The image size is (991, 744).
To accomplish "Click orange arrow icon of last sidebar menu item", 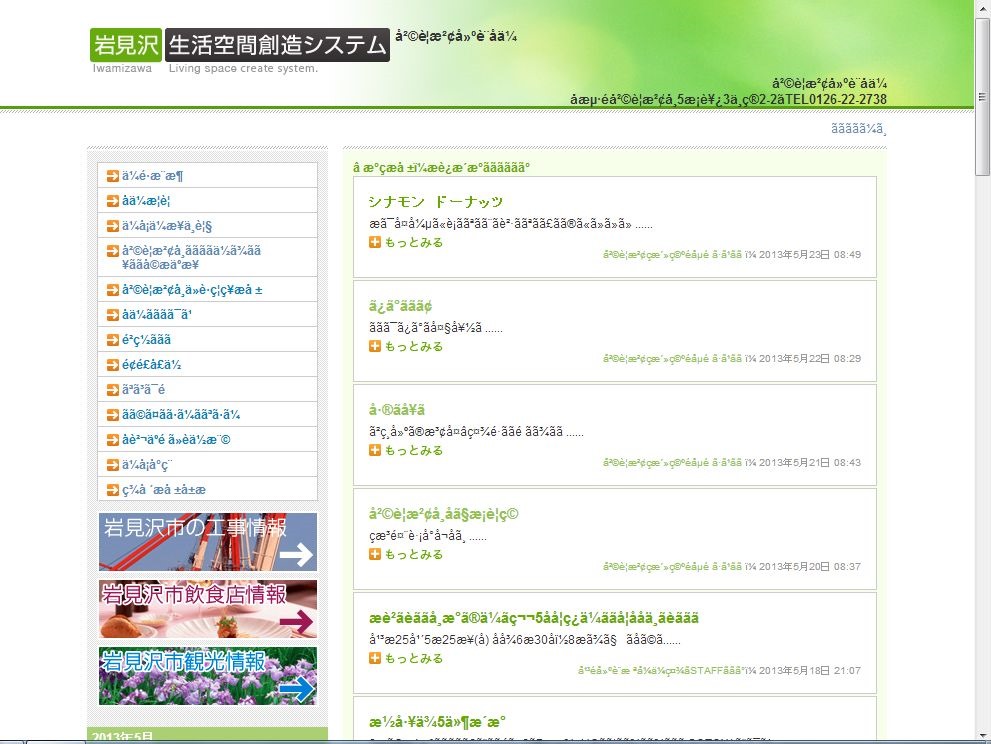I will [112, 489].
